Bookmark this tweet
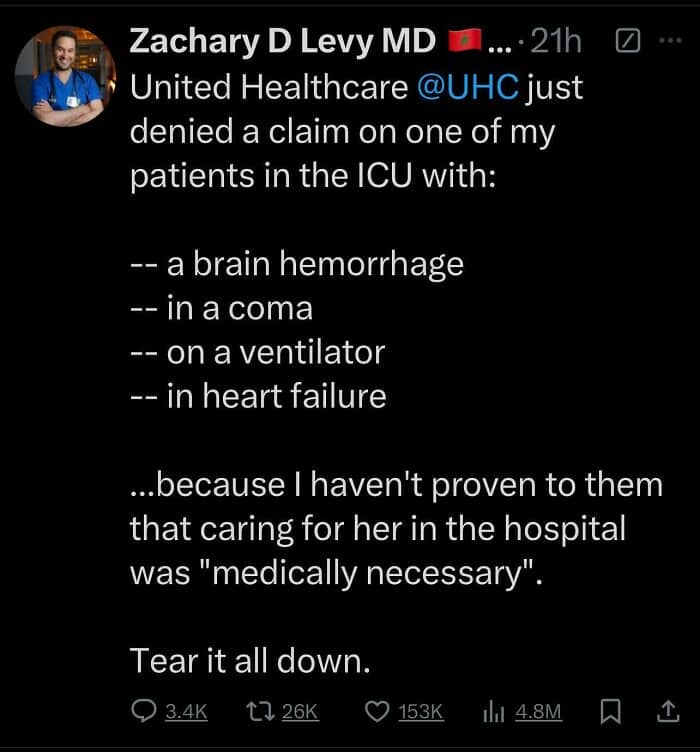 (610, 711)
